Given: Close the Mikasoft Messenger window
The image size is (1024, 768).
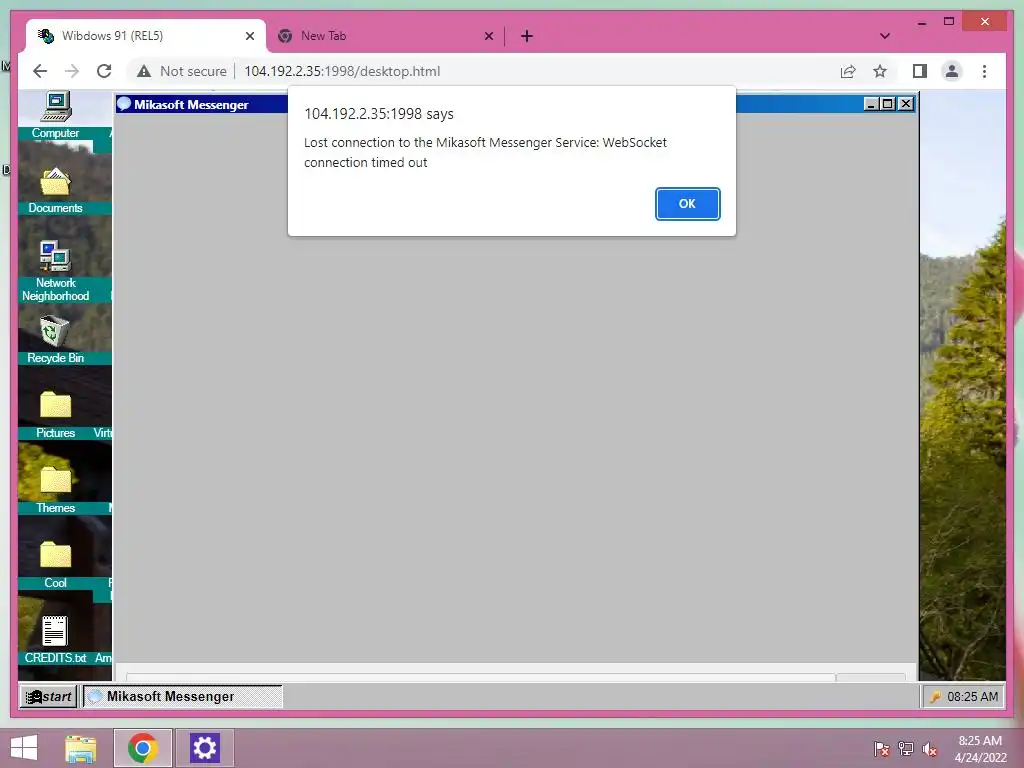Looking at the screenshot, I should (905, 104).
